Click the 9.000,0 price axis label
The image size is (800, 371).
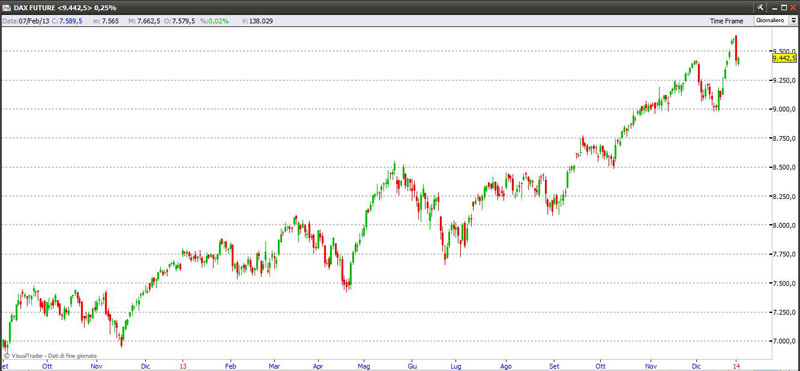pyautogui.click(x=785, y=109)
